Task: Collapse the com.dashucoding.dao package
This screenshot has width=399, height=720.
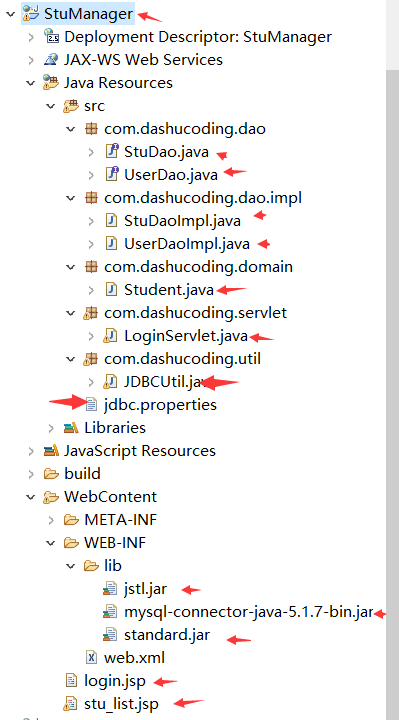Action: [x=71, y=129]
